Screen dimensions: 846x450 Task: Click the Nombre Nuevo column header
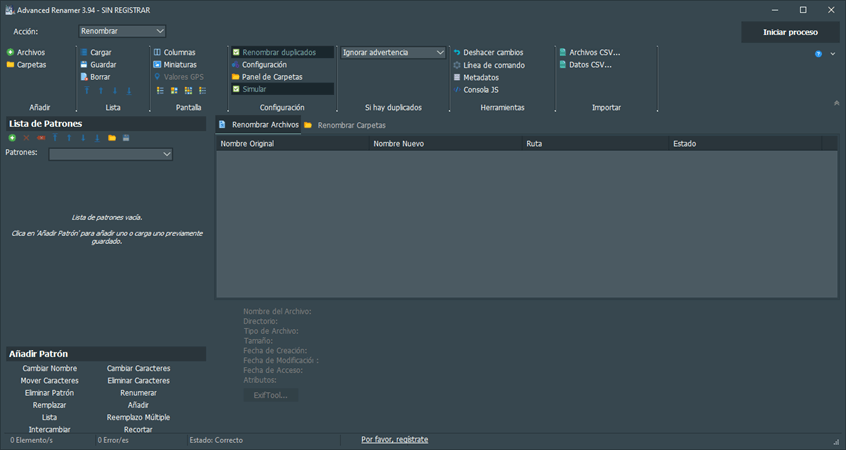click(x=446, y=144)
